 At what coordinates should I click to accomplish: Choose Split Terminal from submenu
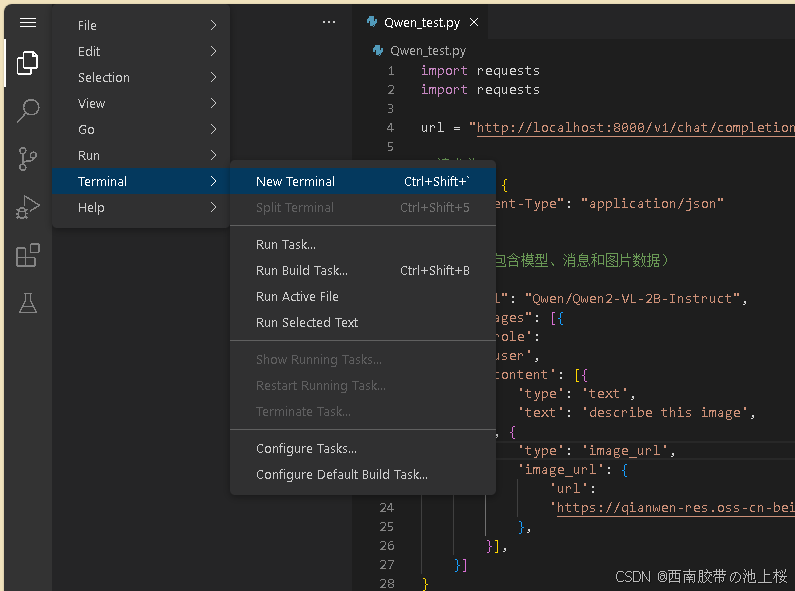[x=363, y=207]
